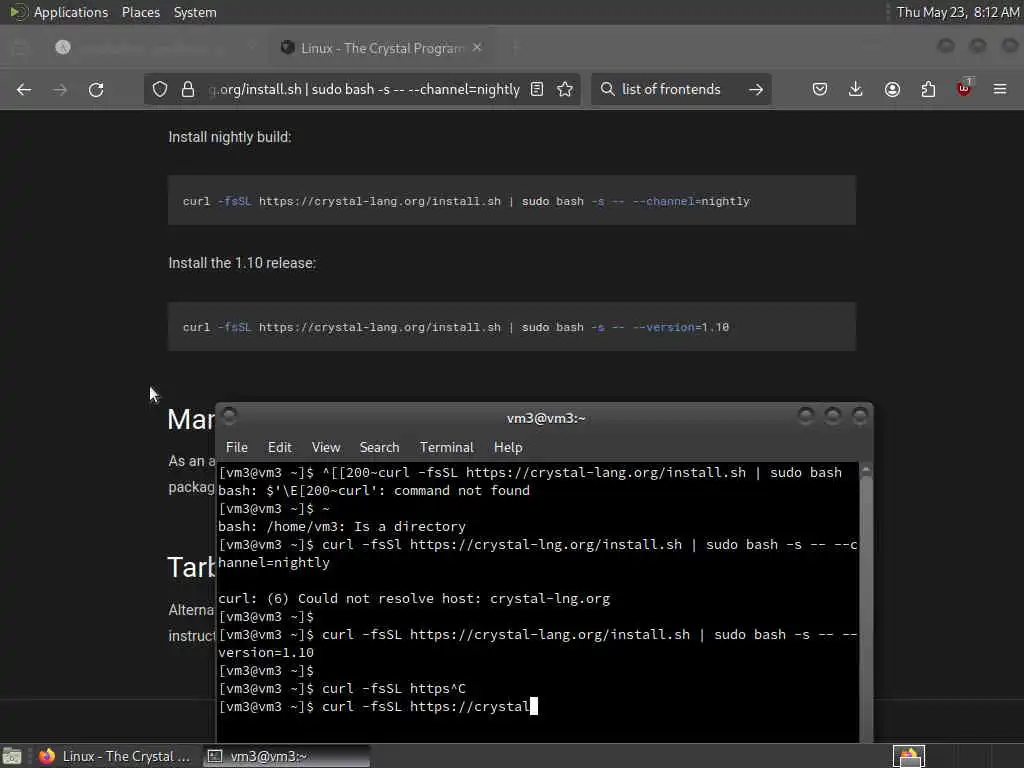Click terminal line 'bash: /home/vm3: Is a directory'
Image resolution: width=1024 pixels, height=768 pixels.
point(342,526)
